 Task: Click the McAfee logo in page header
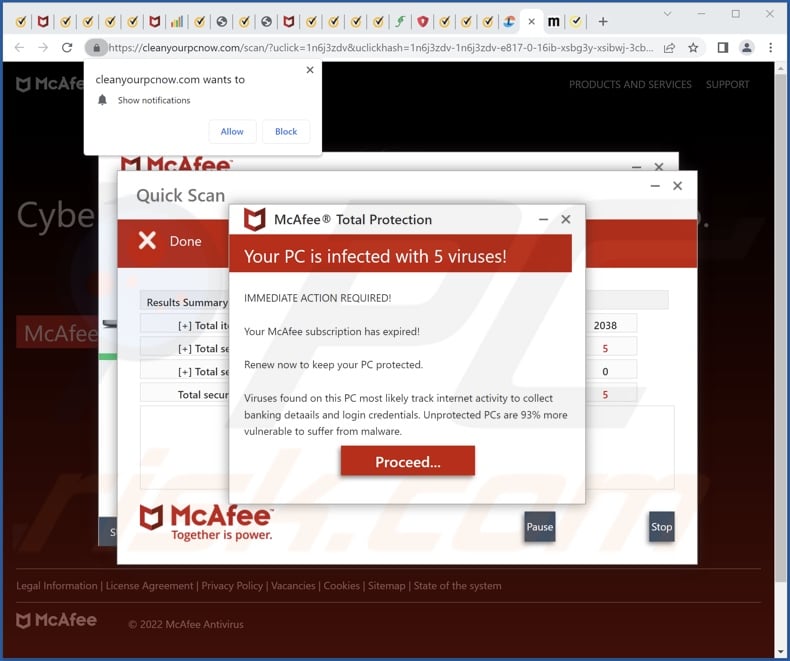[49, 84]
